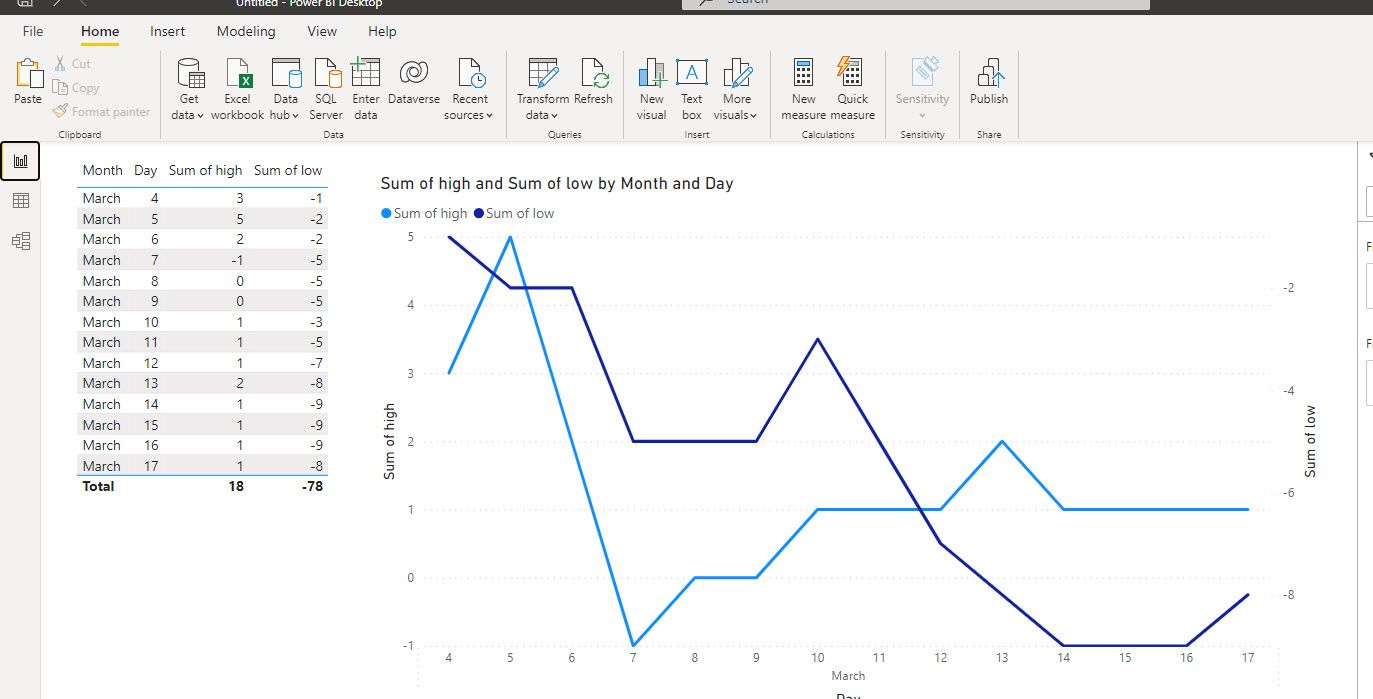The image size is (1373, 699).
Task: Select the Format painter tool
Action: (x=101, y=112)
